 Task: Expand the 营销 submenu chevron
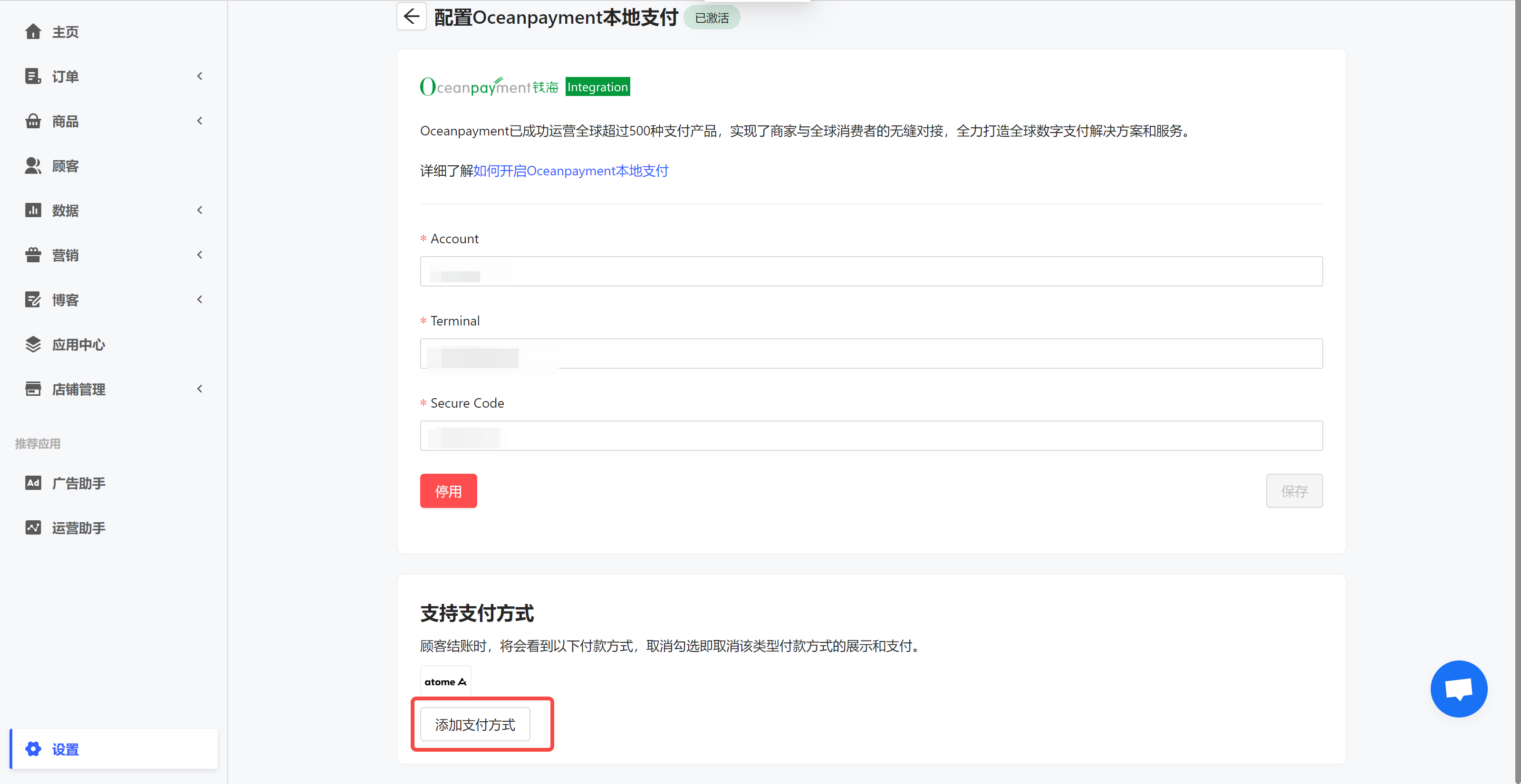point(200,255)
